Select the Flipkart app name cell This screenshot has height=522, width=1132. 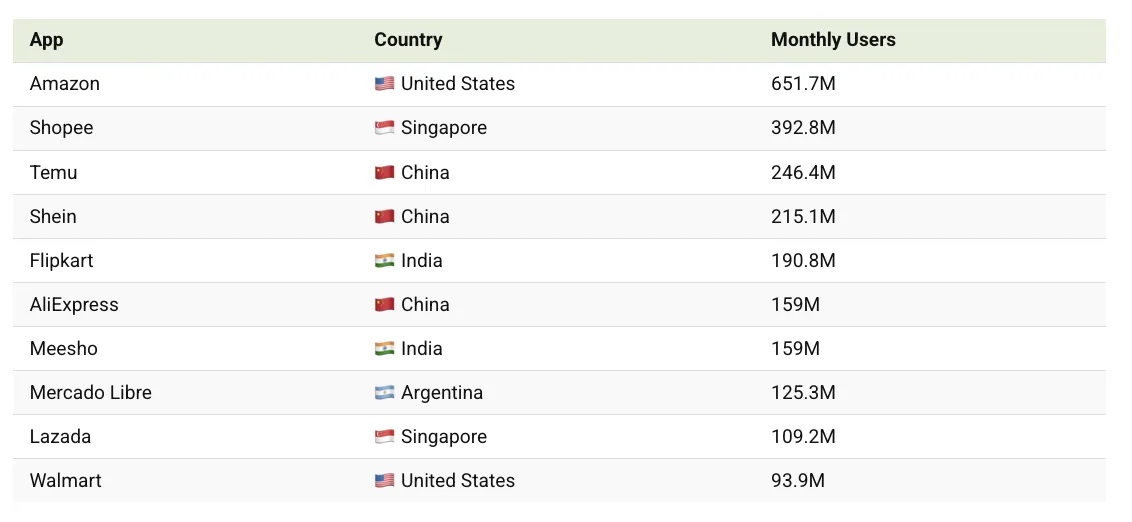coord(61,260)
